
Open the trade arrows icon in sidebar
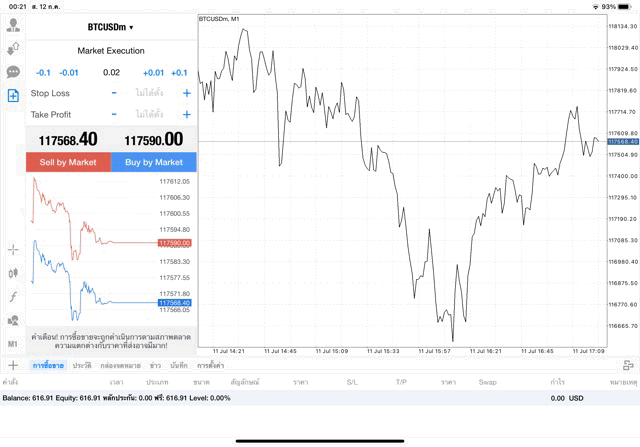tap(13, 46)
